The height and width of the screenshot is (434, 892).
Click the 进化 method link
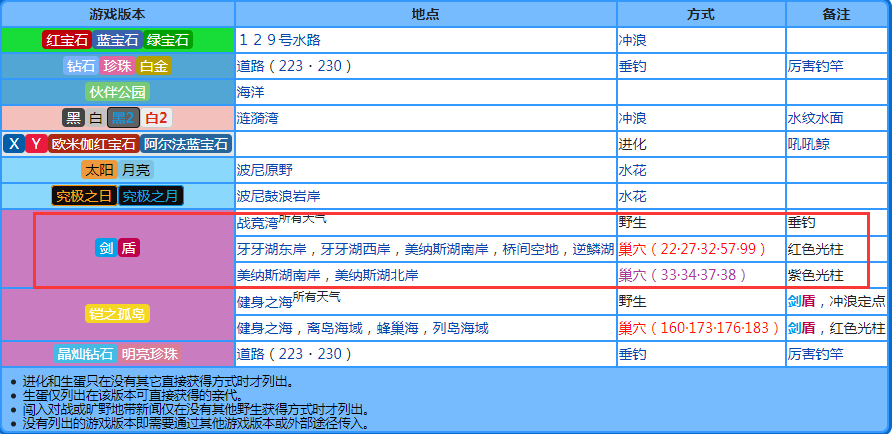[633, 144]
